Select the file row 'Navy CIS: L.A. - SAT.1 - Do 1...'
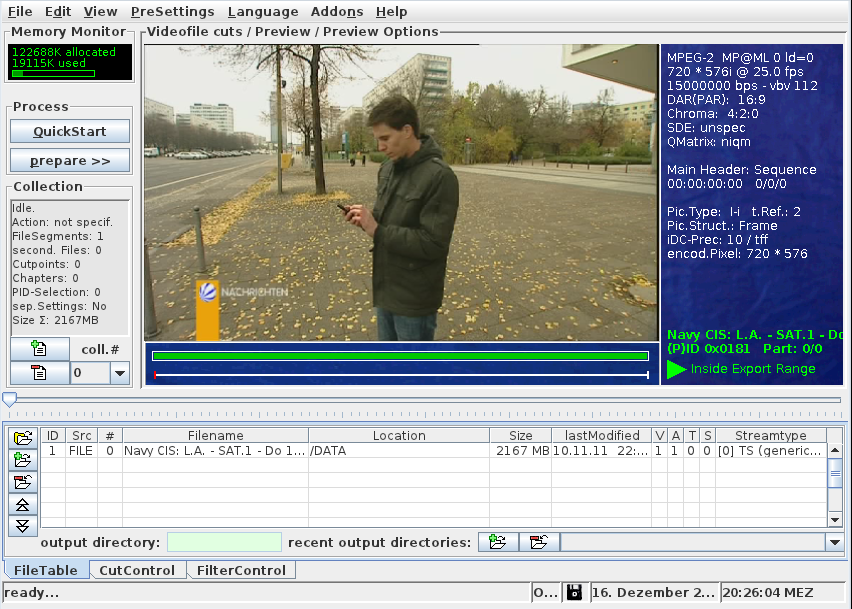Viewport: 852px width, 609px height. tap(434, 451)
